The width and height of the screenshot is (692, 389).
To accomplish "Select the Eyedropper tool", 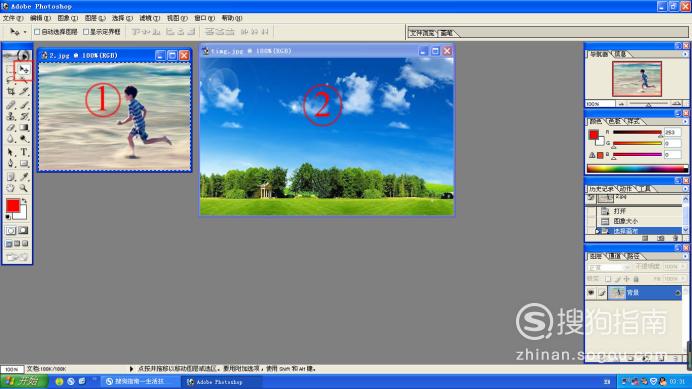I will pyautogui.click(x=23, y=177).
